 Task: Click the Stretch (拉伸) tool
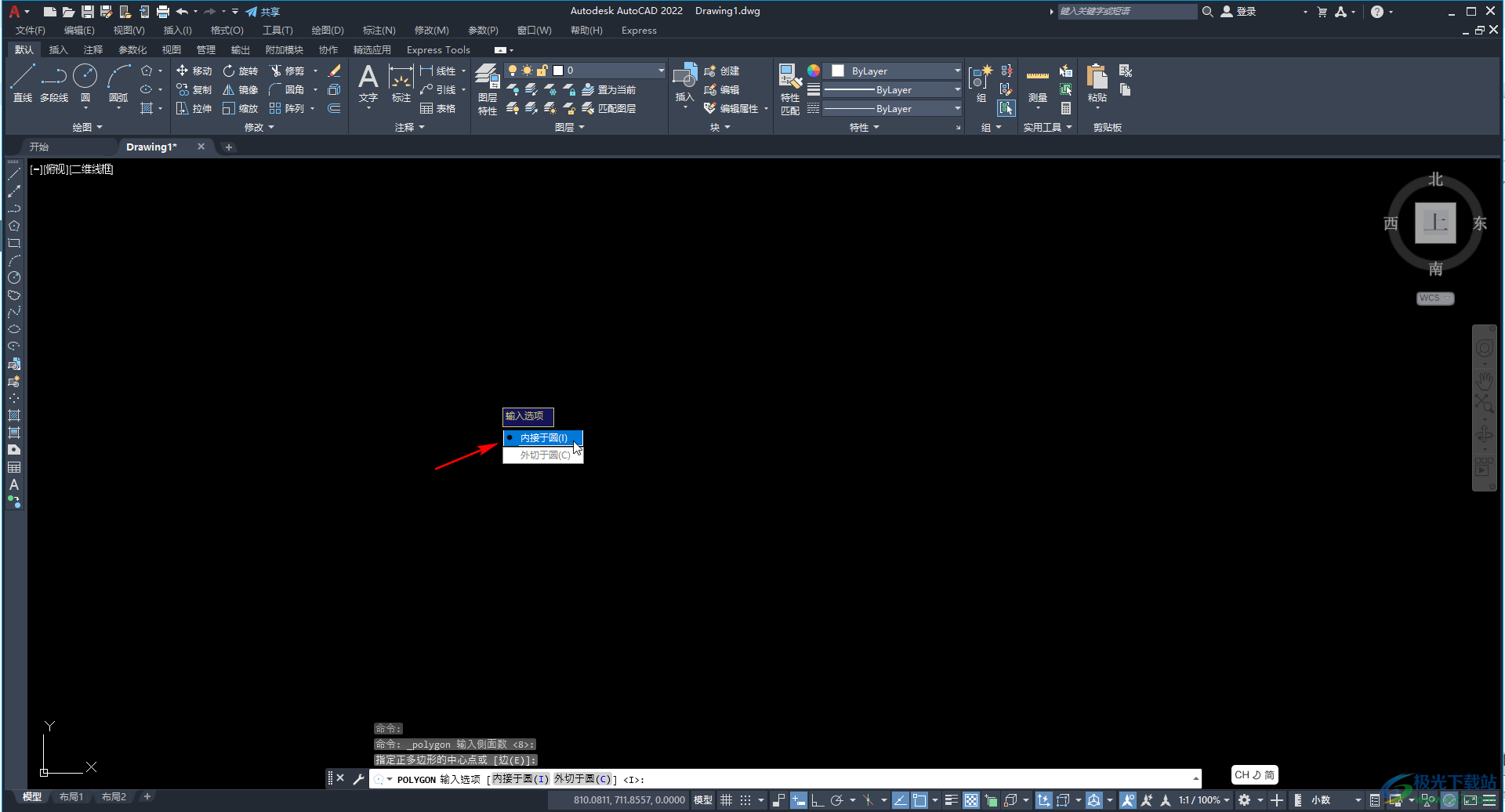pyautogui.click(x=194, y=108)
